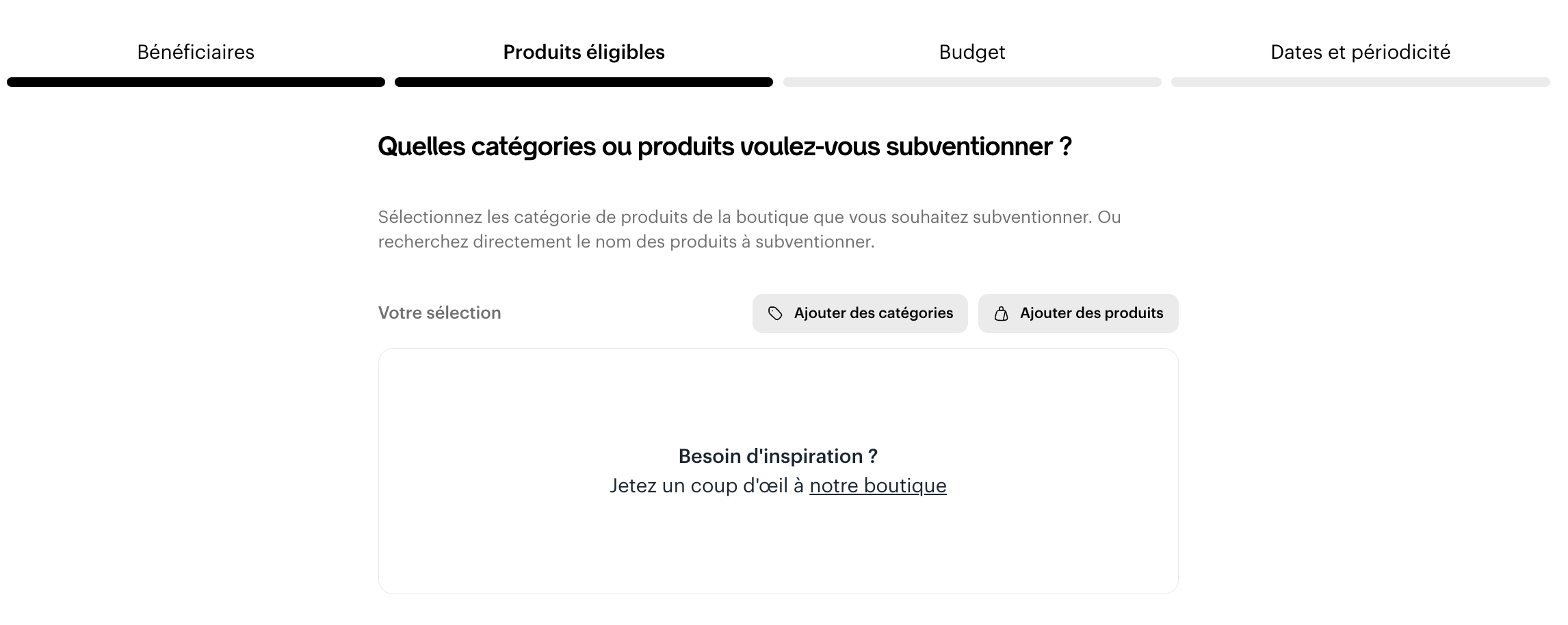Select the Produits éligibles step label
Viewport: 1568px width, 625px height.
tap(584, 52)
